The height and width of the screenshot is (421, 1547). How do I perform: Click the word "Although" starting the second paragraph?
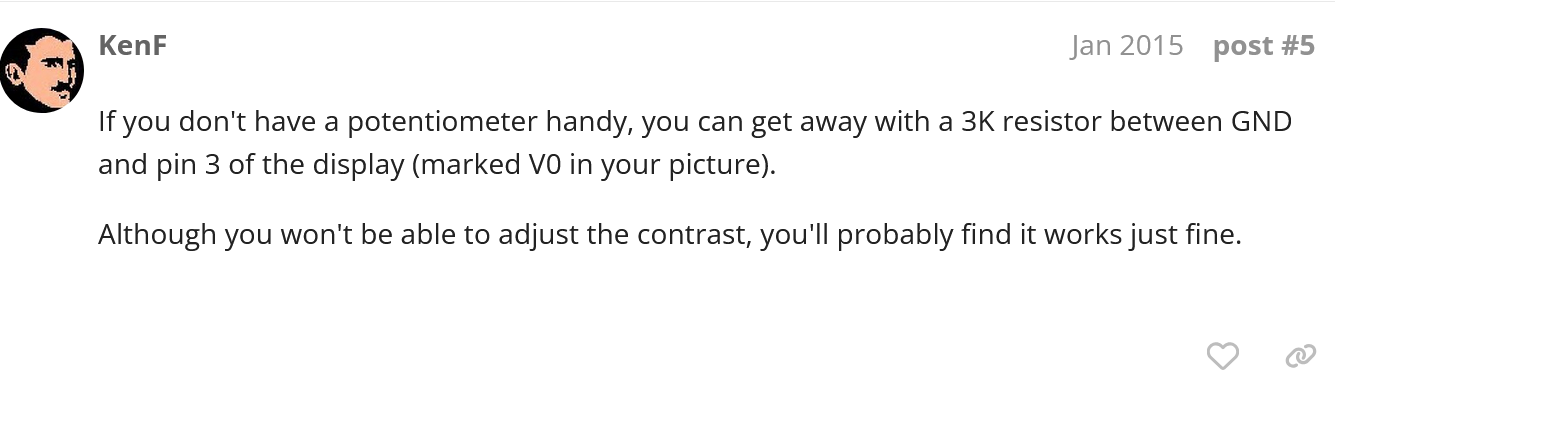[x=157, y=235]
